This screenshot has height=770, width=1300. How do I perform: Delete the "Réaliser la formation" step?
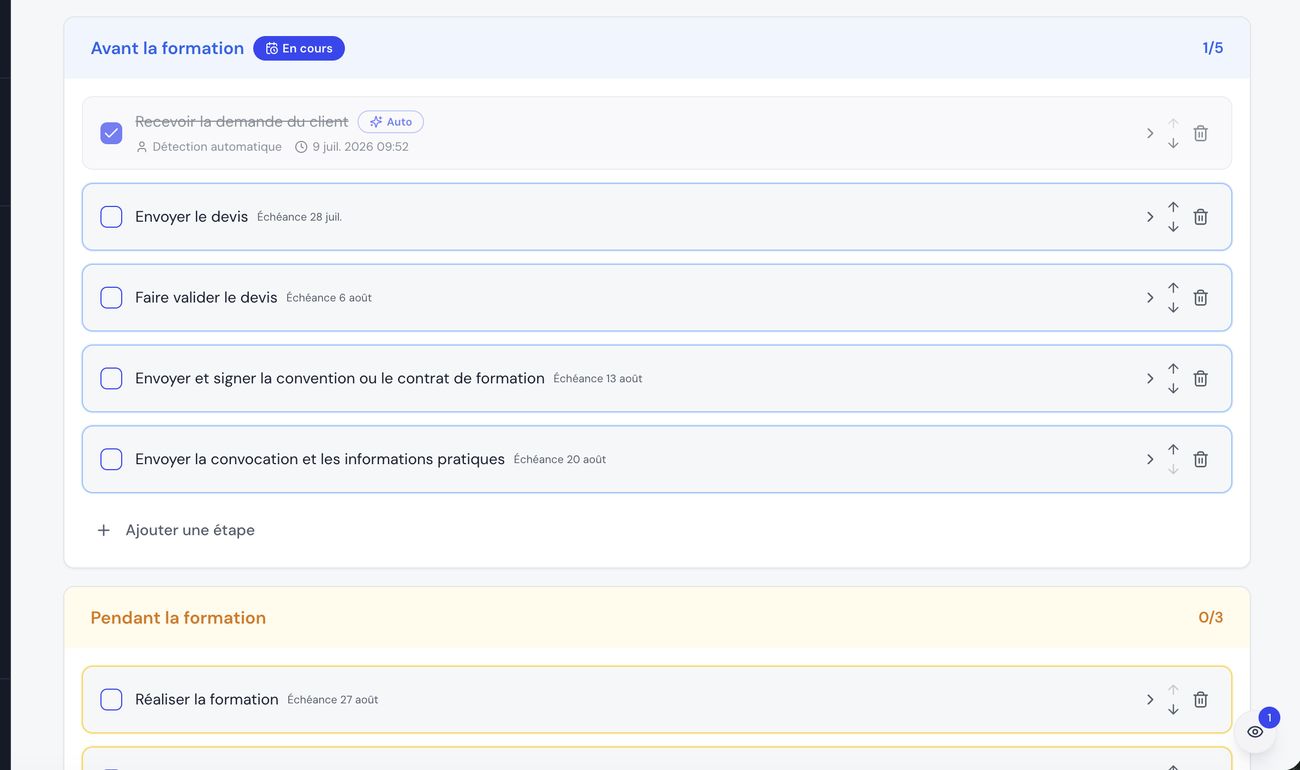coord(1201,700)
